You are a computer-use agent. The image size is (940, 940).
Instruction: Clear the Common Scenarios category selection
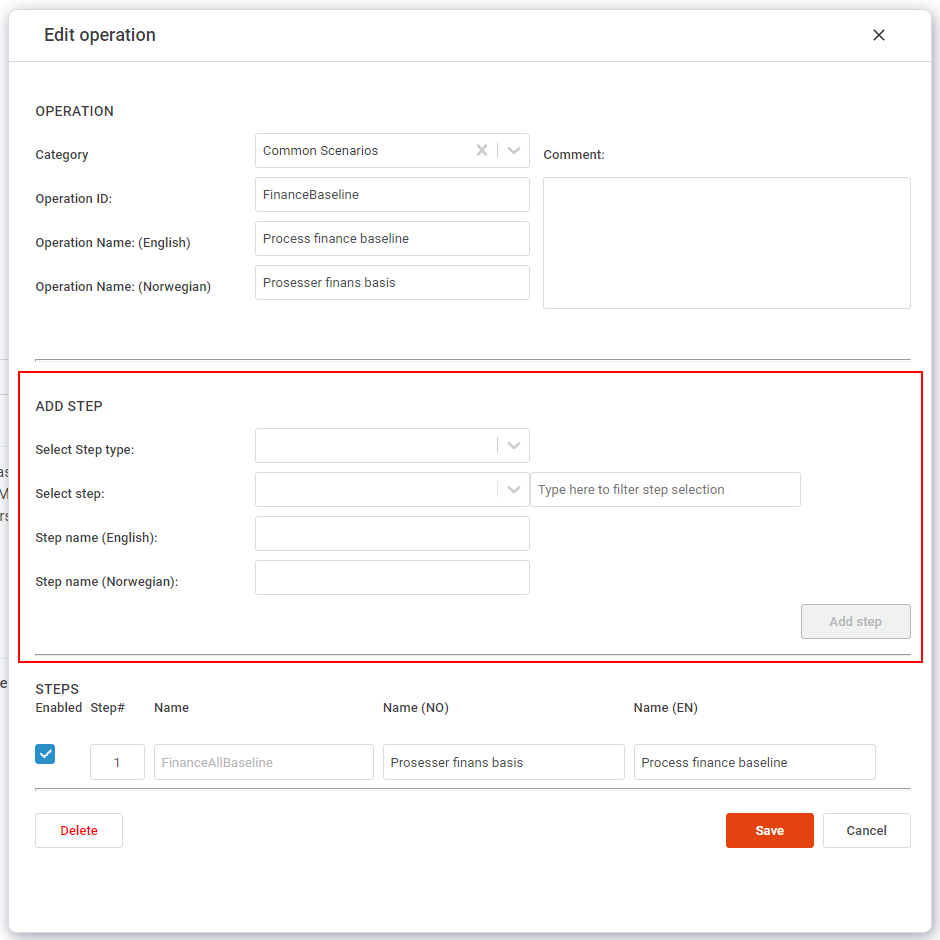(x=482, y=150)
